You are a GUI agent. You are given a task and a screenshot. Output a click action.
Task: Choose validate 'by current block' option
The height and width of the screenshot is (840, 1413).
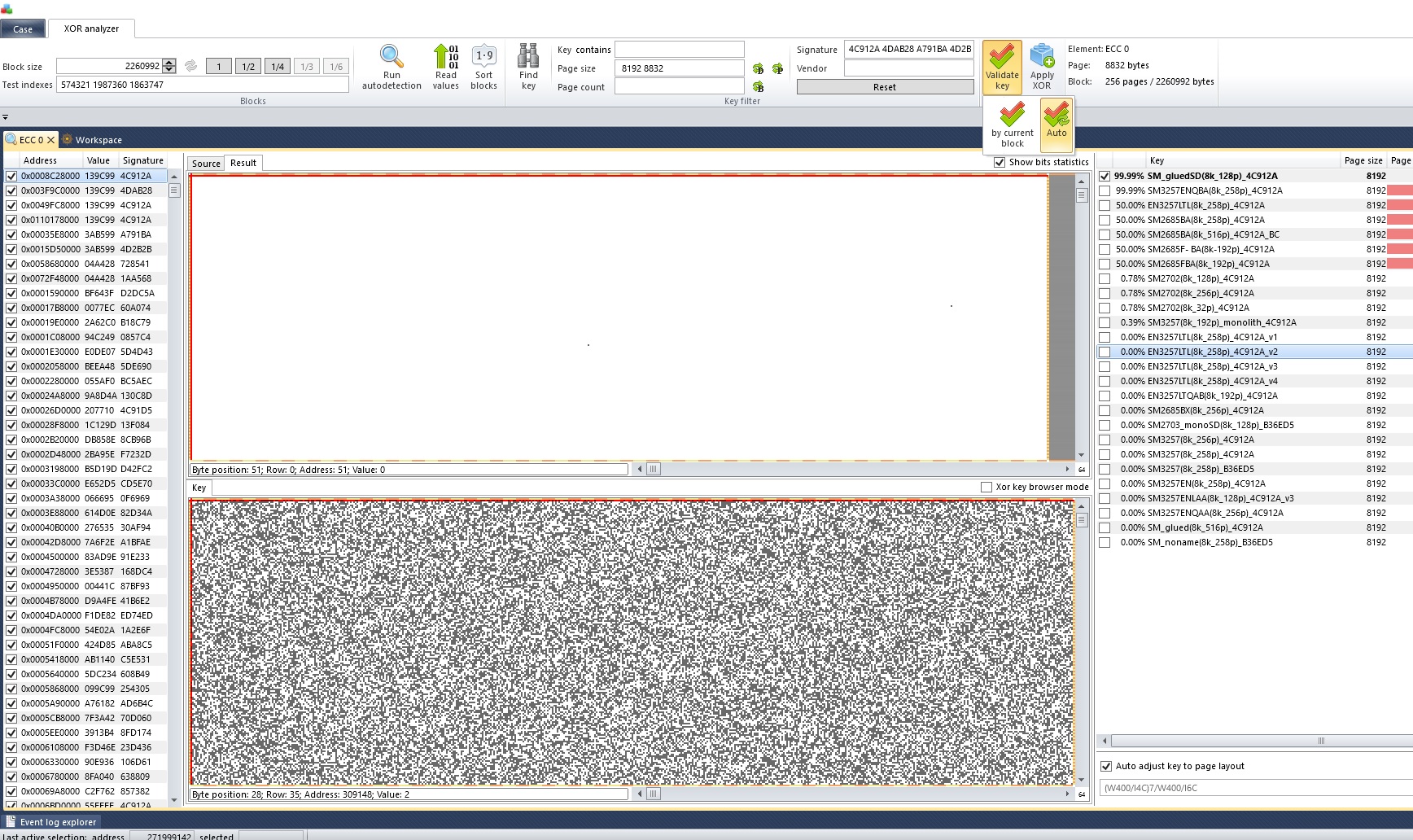tap(1012, 124)
